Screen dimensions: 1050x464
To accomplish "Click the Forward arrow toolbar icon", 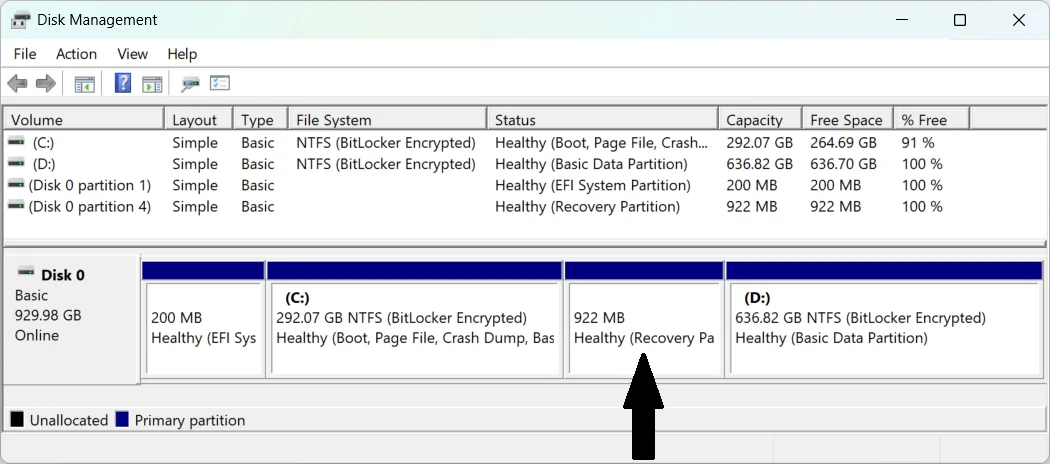I will coord(46,84).
